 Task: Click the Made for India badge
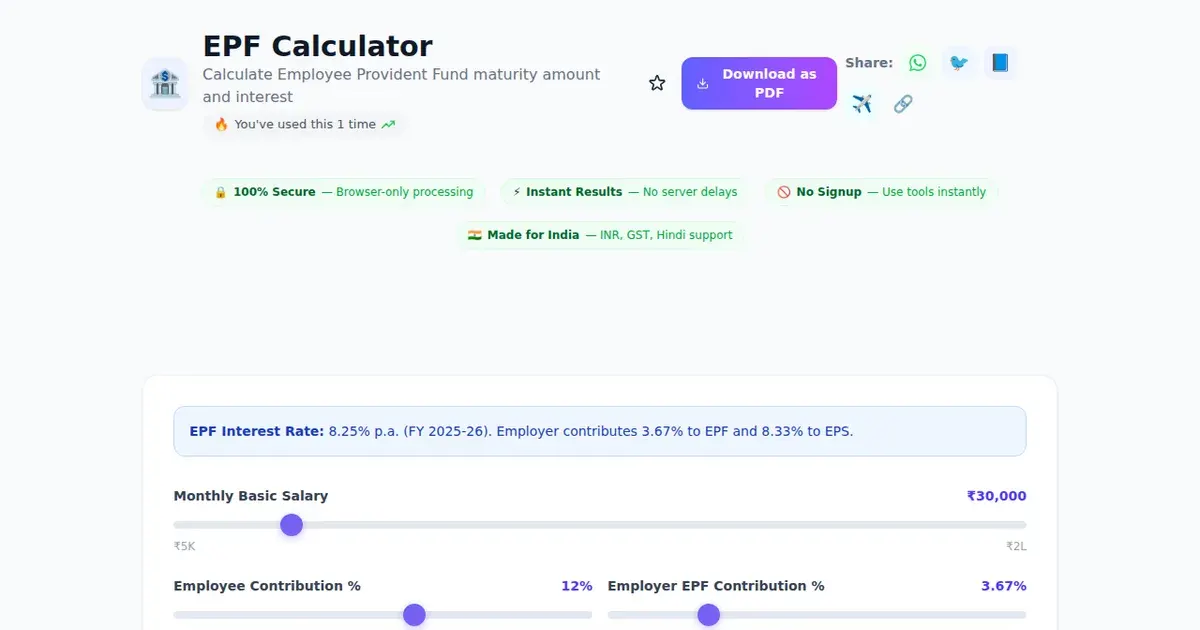tap(600, 235)
